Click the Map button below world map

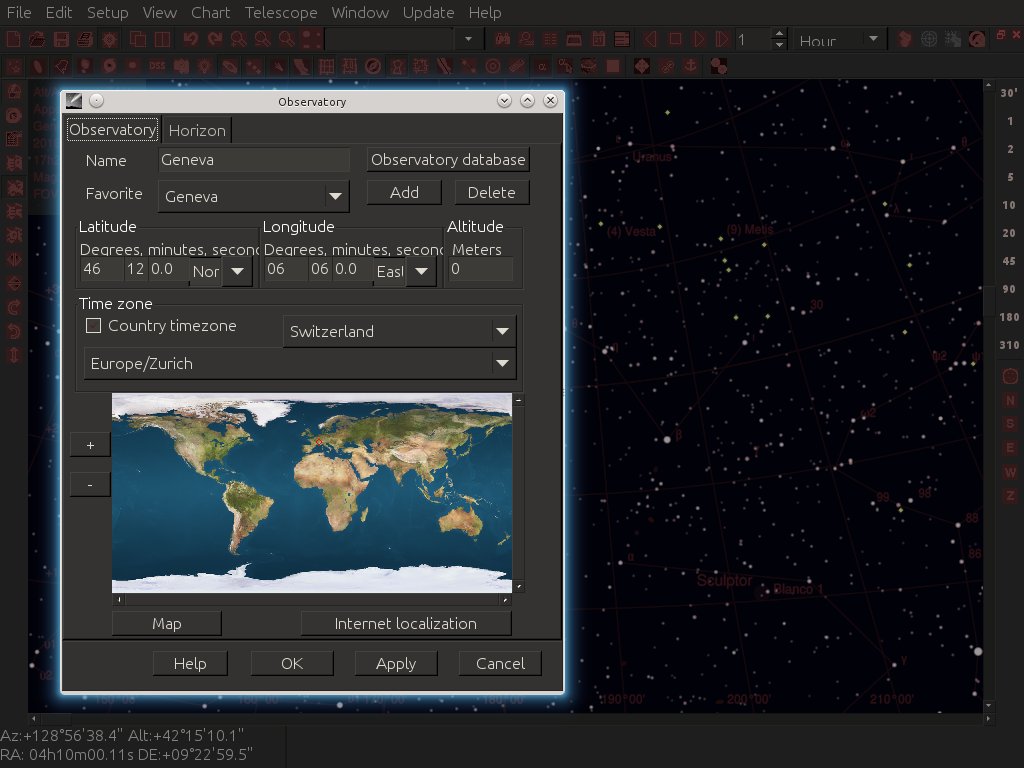167,624
